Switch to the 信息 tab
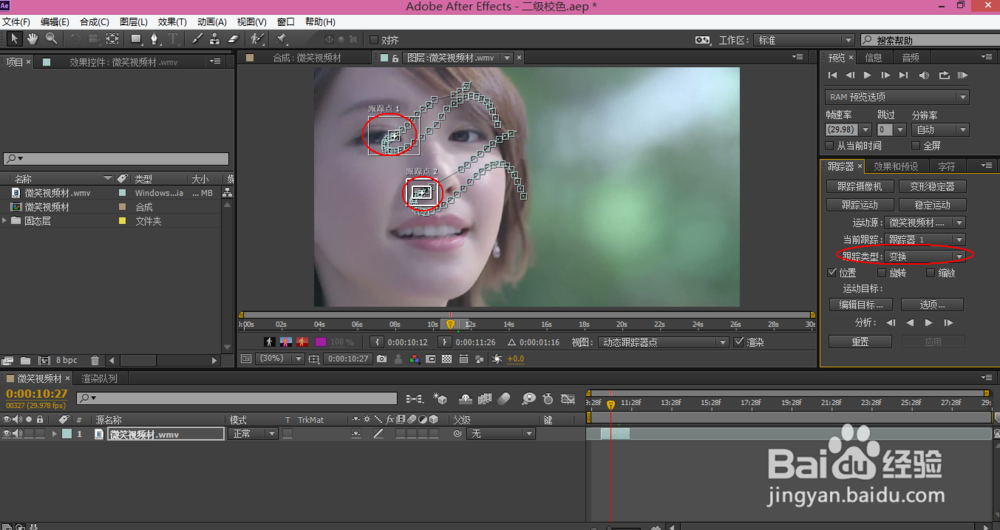This screenshot has width=1000, height=530. 873,58
